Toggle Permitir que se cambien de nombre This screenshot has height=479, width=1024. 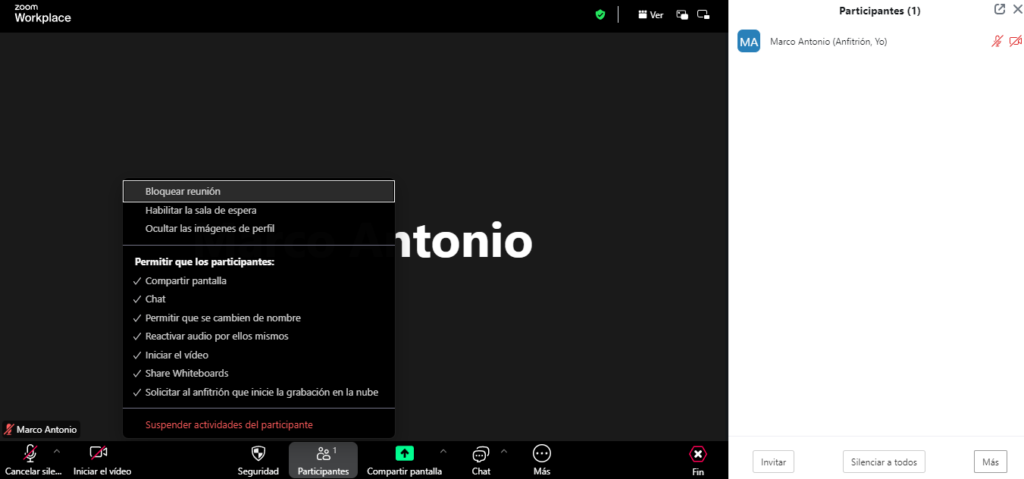click(222, 318)
